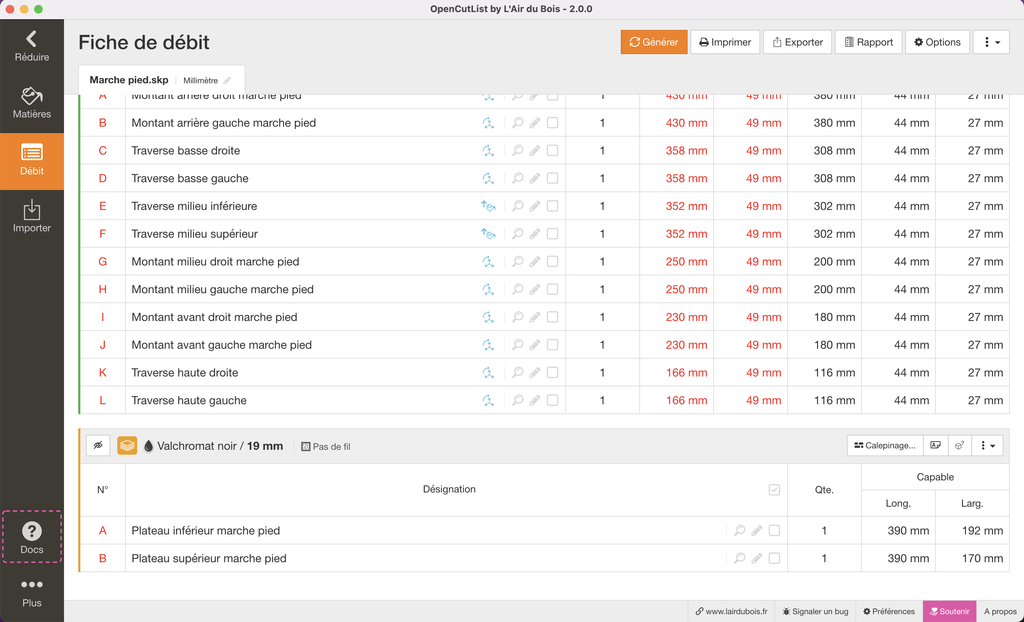Open Calepinage for Valchromat noir
This screenshot has height=622, width=1024.
[885, 446]
